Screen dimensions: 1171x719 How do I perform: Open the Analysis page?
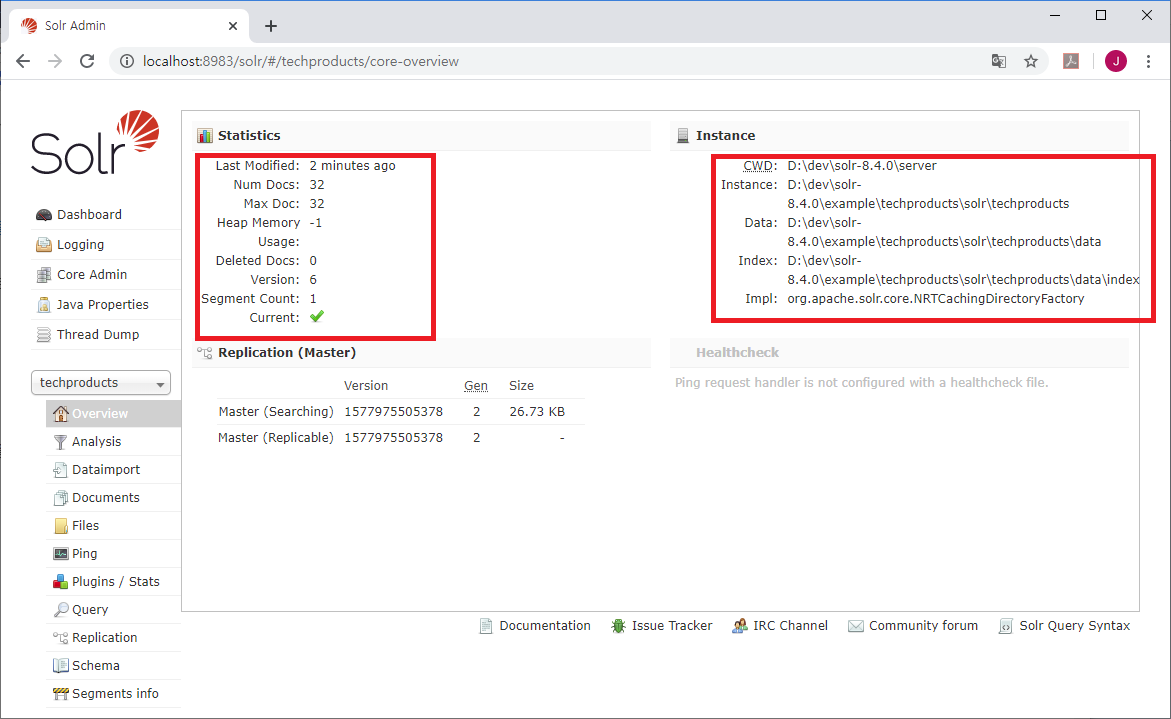(x=96, y=441)
